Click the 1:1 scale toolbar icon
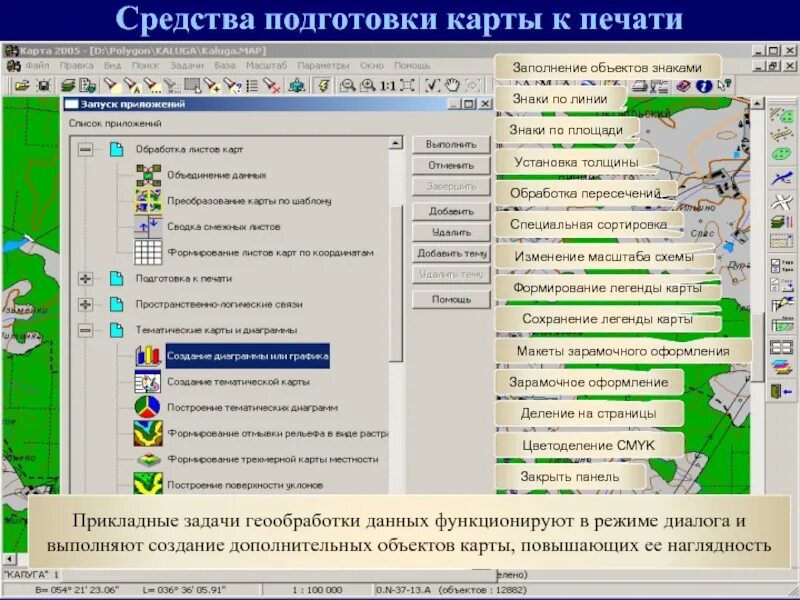Image resolution: width=800 pixels, height=600 pixels. (x=387, y=86)
